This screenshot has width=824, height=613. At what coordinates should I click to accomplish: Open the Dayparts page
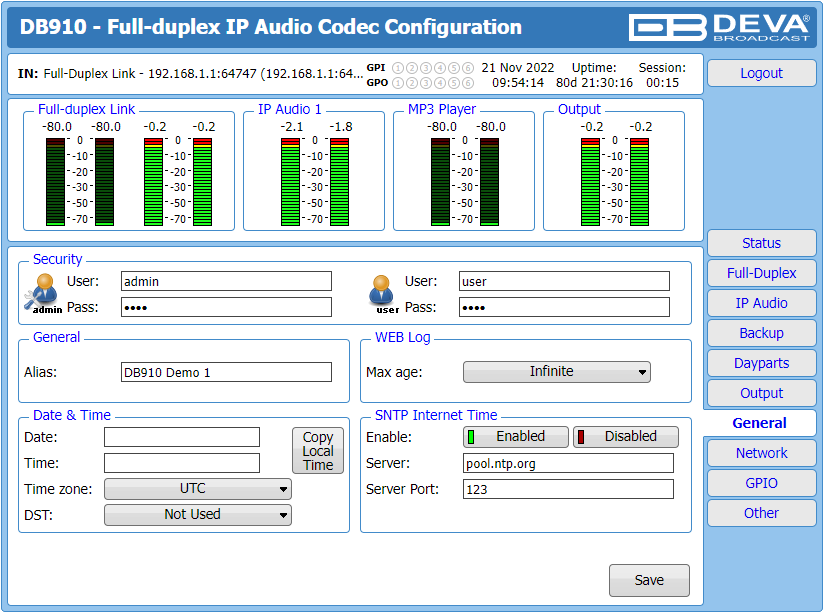point(761,363)
